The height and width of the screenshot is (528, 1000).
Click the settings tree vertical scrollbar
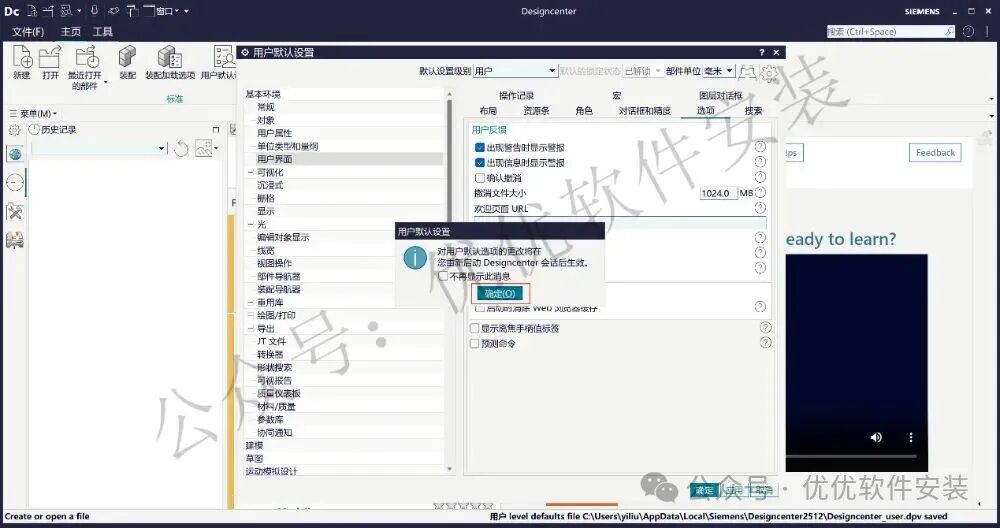450,281
